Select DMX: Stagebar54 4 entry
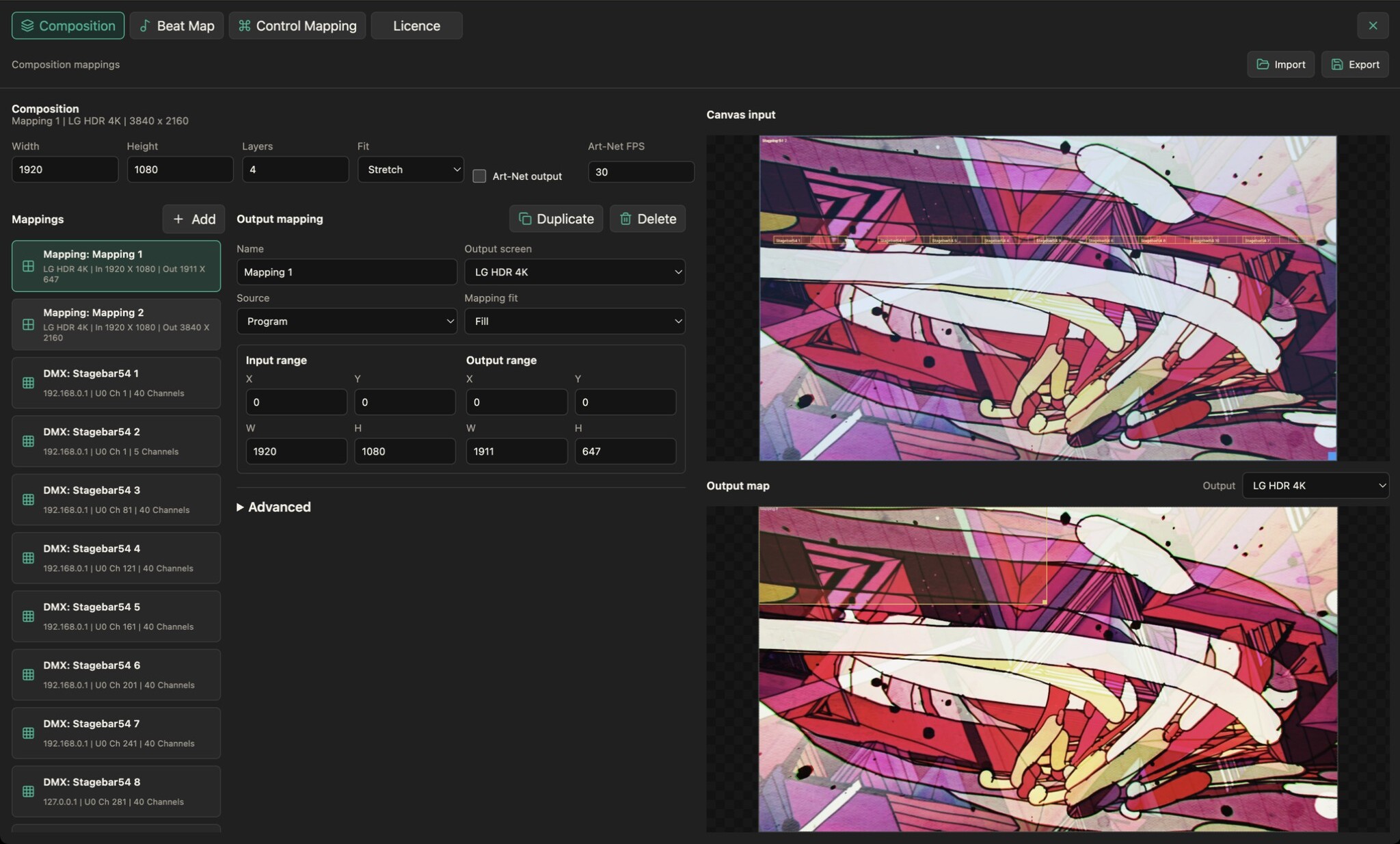Screen dimensions: 1400x844 (116, 558)
